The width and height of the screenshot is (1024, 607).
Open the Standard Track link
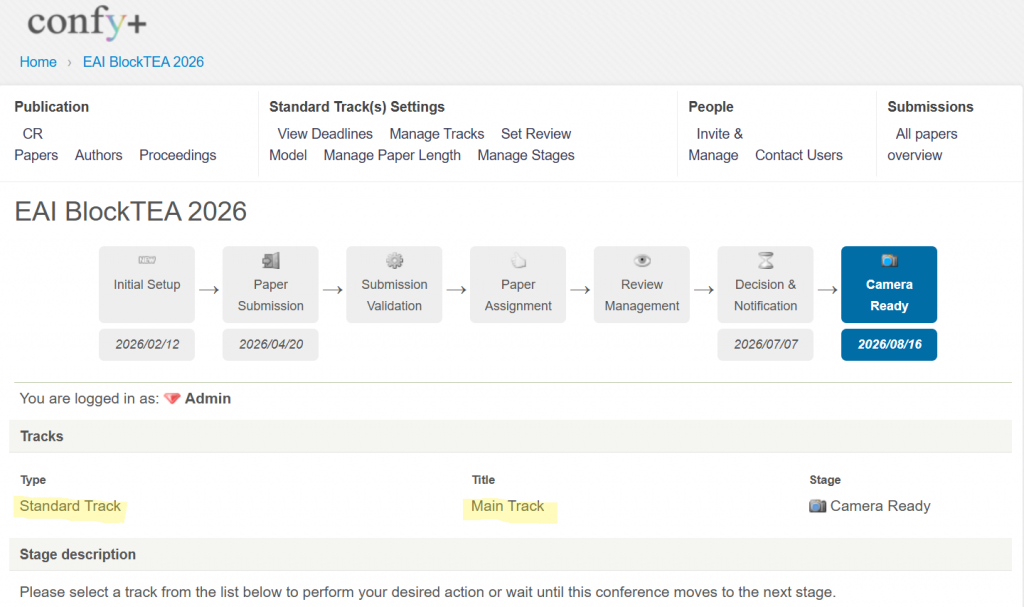pyautogui.click(x=70, y=506)
